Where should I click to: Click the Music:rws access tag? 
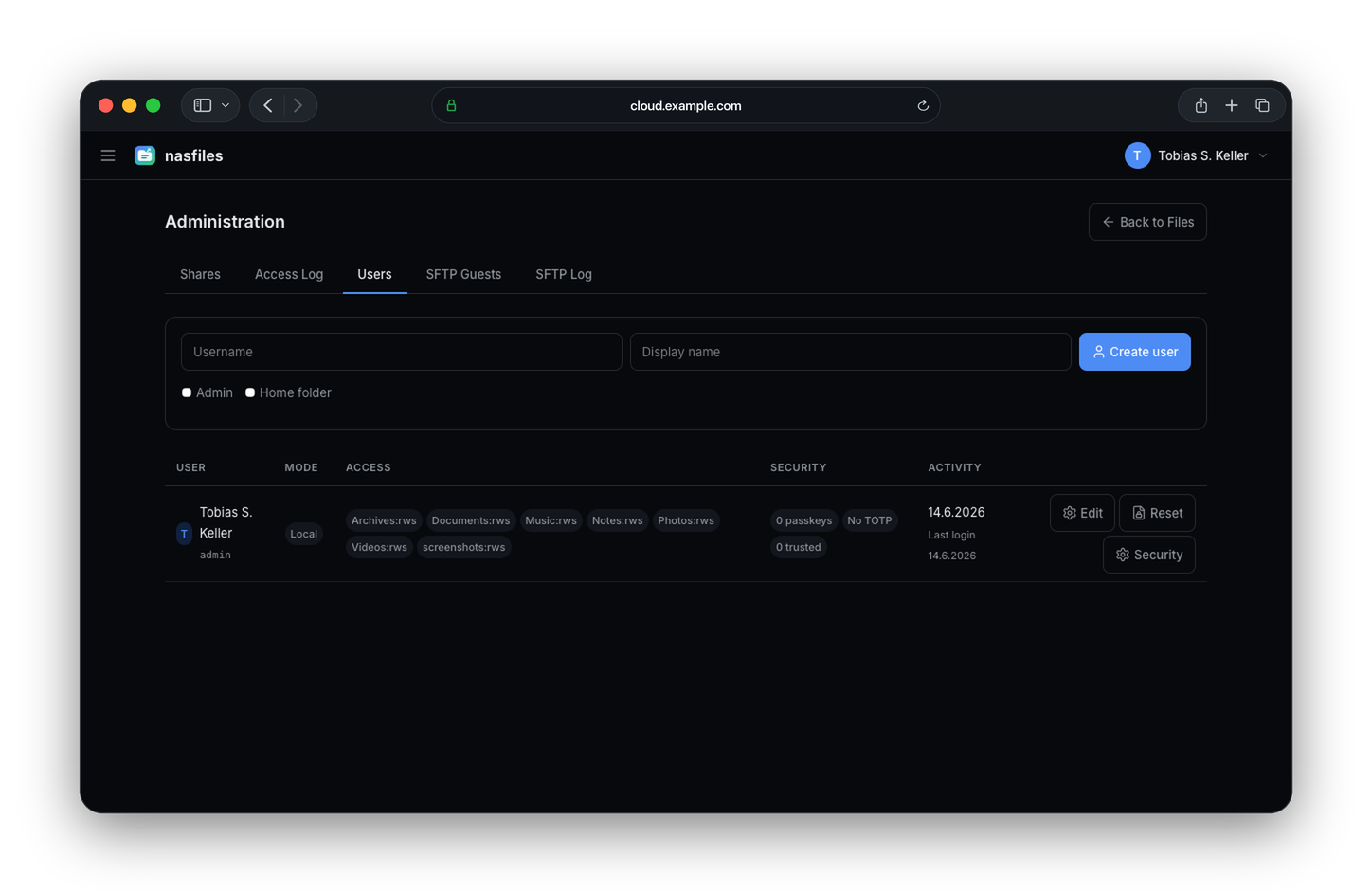tap(551, 520)
